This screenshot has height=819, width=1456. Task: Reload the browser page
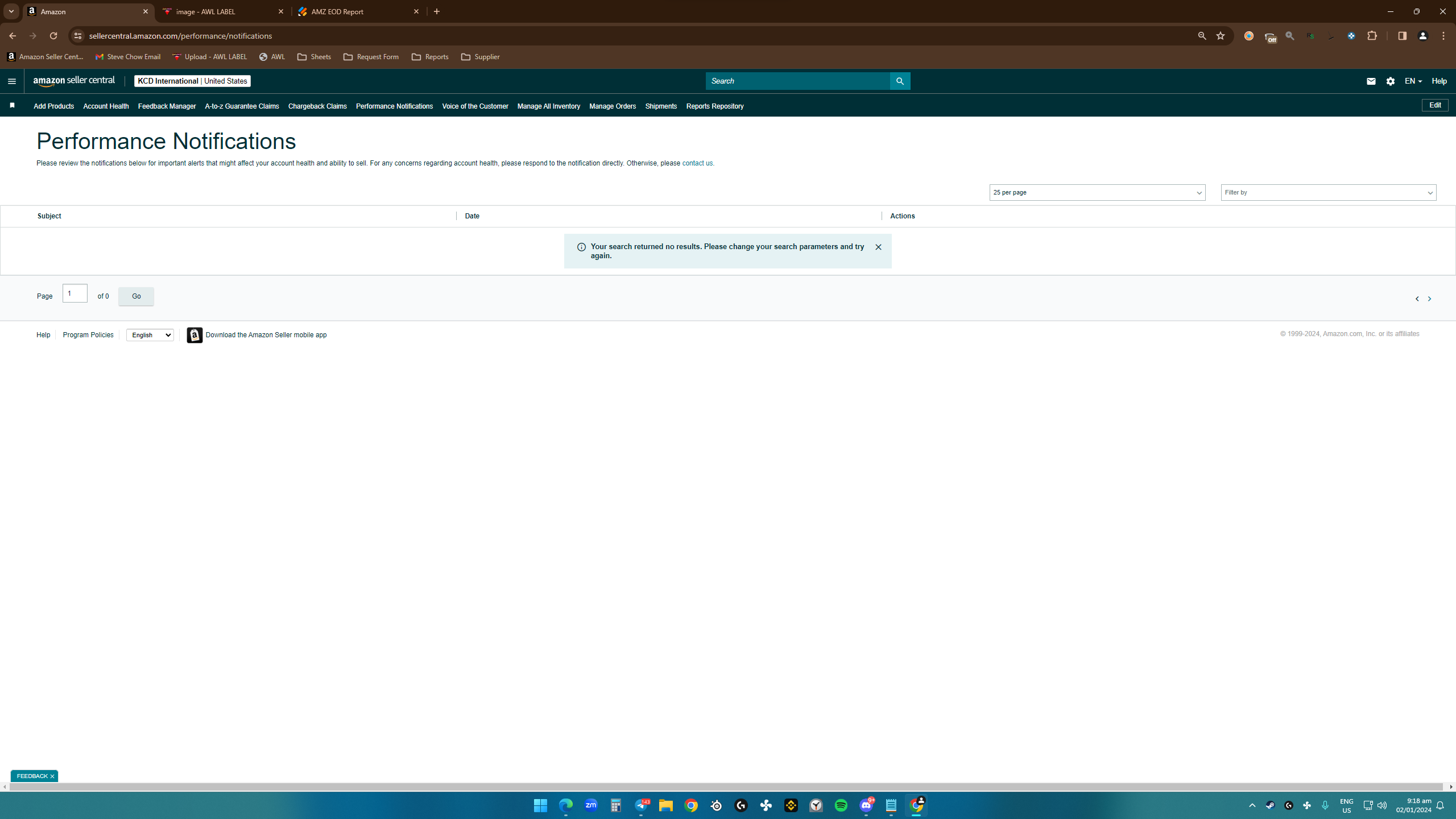click(x=53, y=36)
